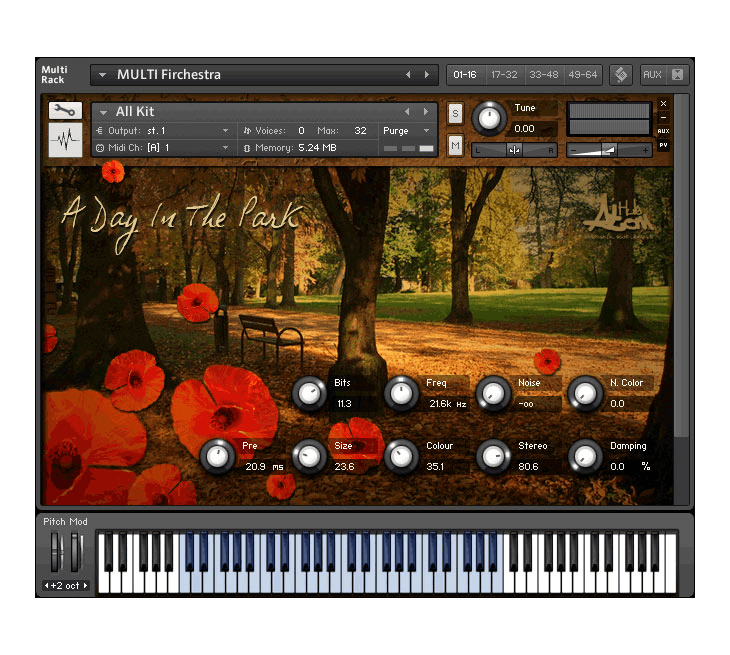Click the Noise knob
Screen dimensions: 730x655
tap(493, 393)
